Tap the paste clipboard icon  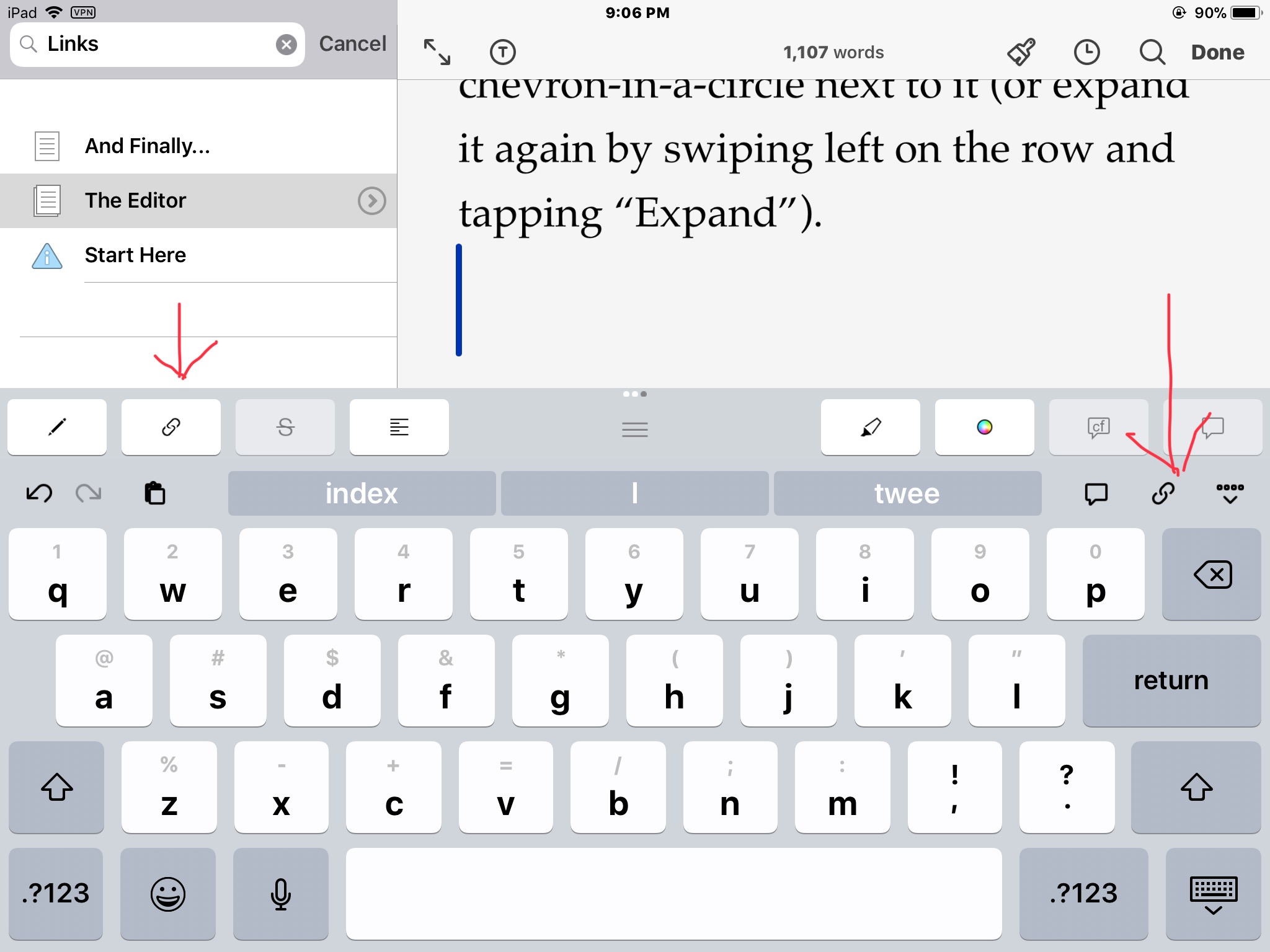pyautogui.click(x=154, y=493)
